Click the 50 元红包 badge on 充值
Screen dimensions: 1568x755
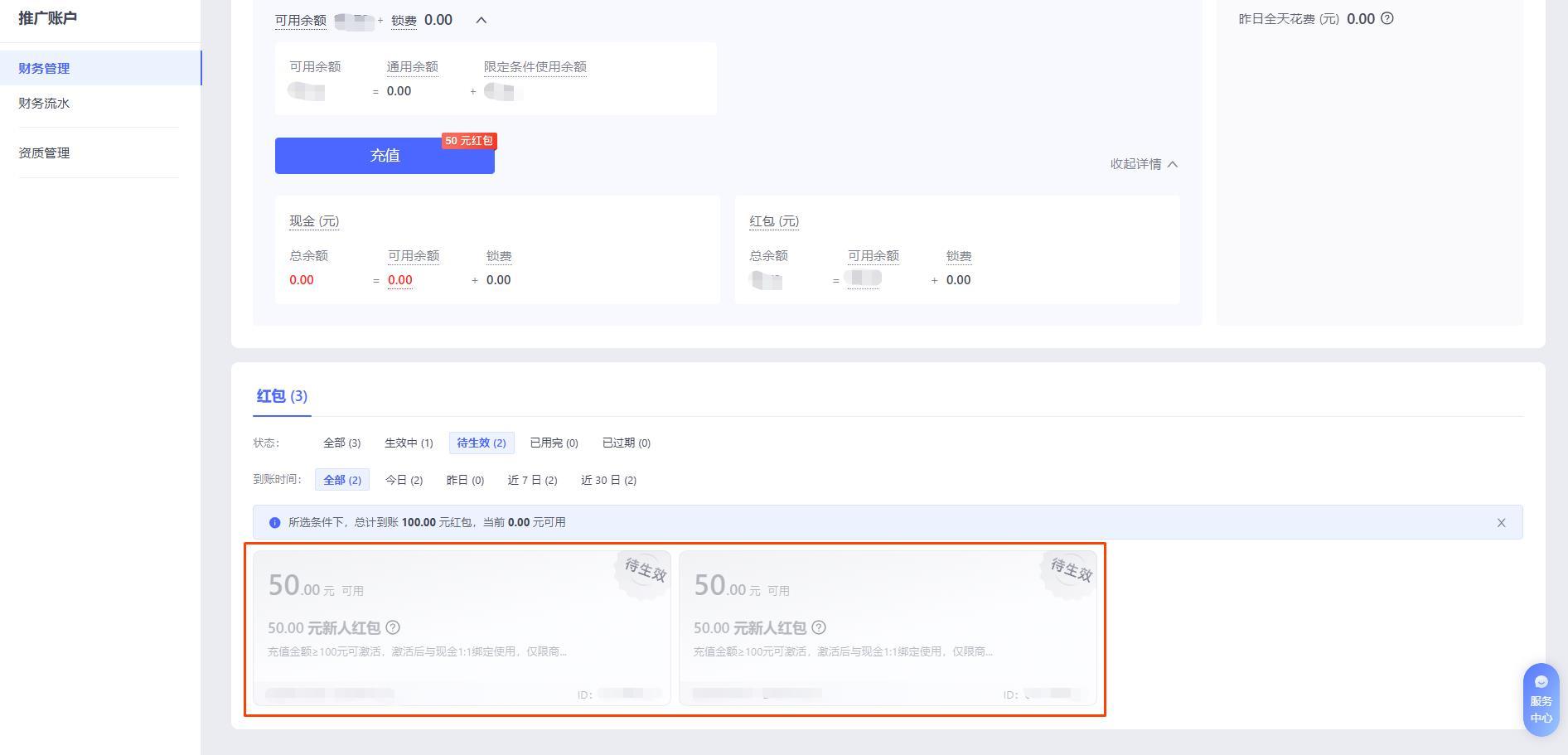468,141
